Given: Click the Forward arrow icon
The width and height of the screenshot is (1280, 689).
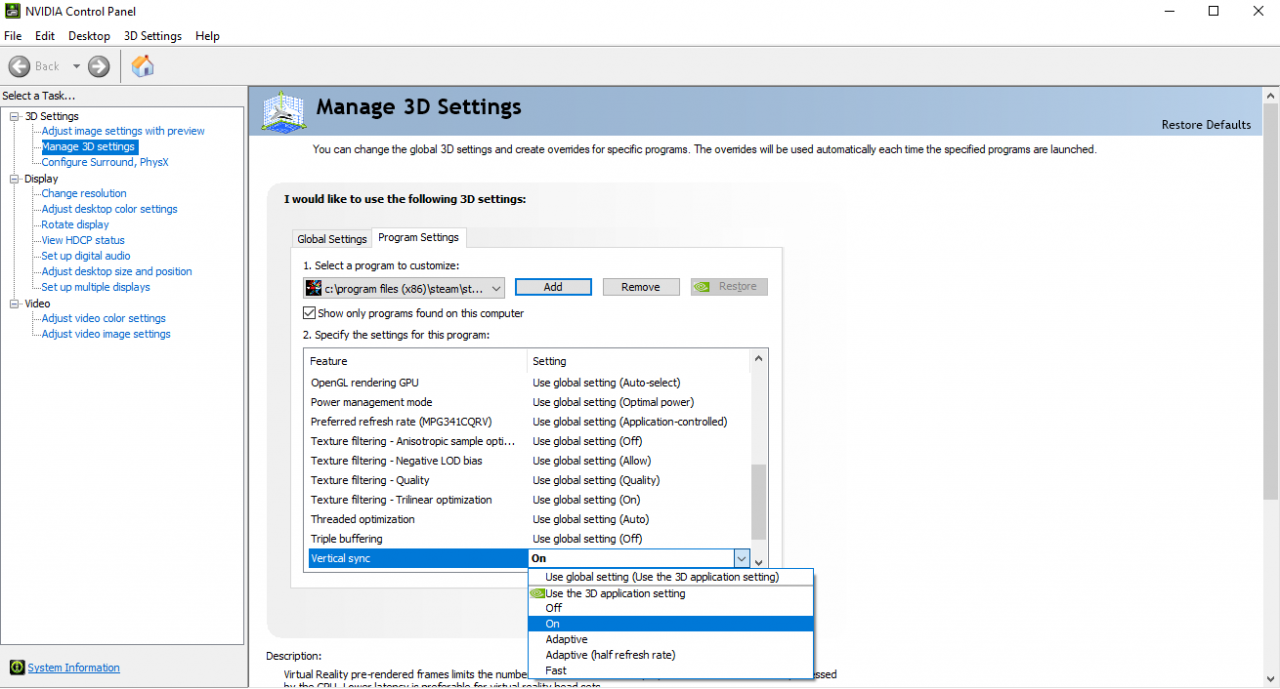Looking at the screenshot, I should [x=98, y=66].
